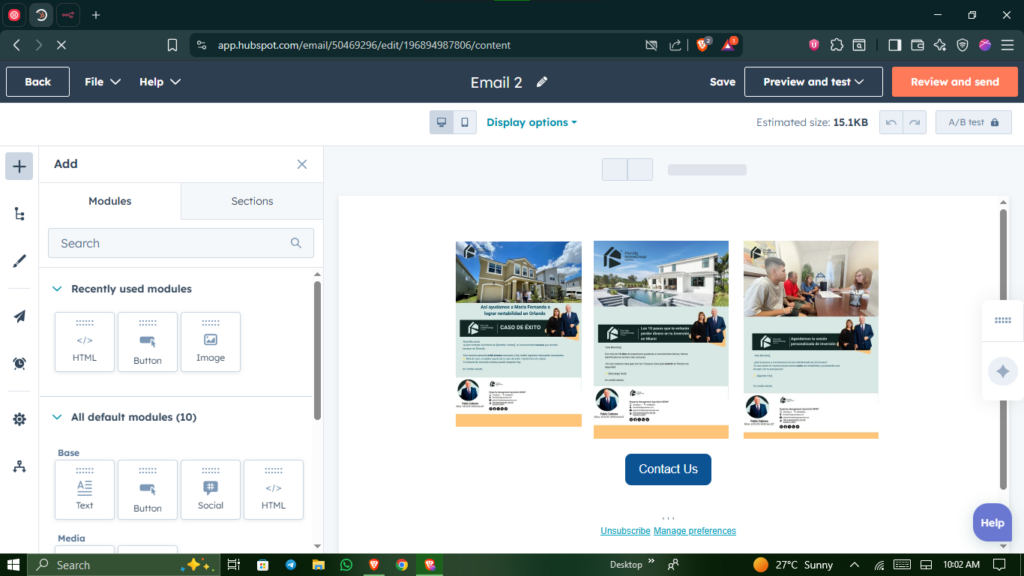Open the Windows Start menu
The image size is (1024, 576).
13,565
